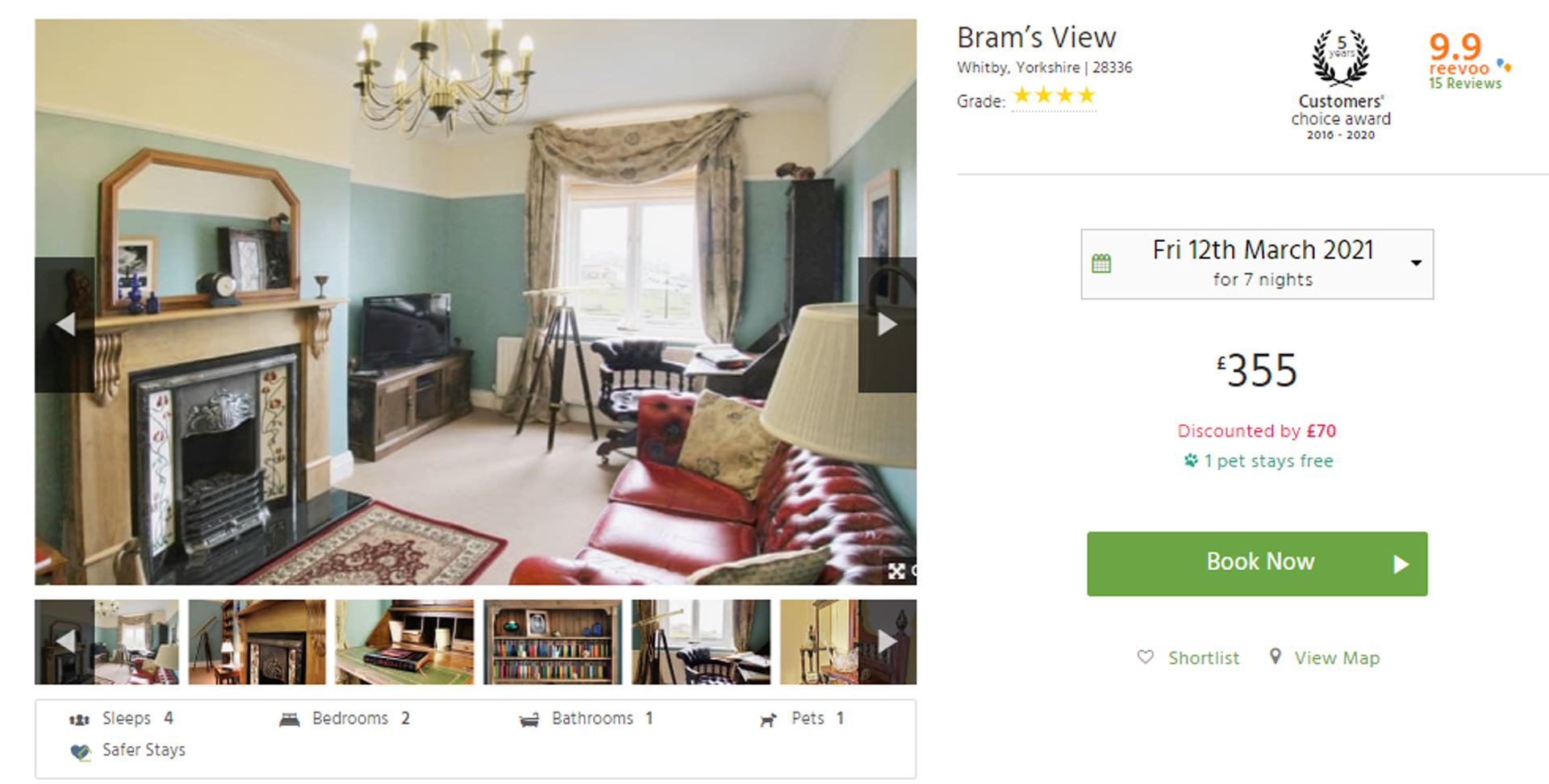The width and height of the screenshot is (1549, 784).
Task: Select the bookshelf thumbnail photo
Action: (x=553, y=642)
